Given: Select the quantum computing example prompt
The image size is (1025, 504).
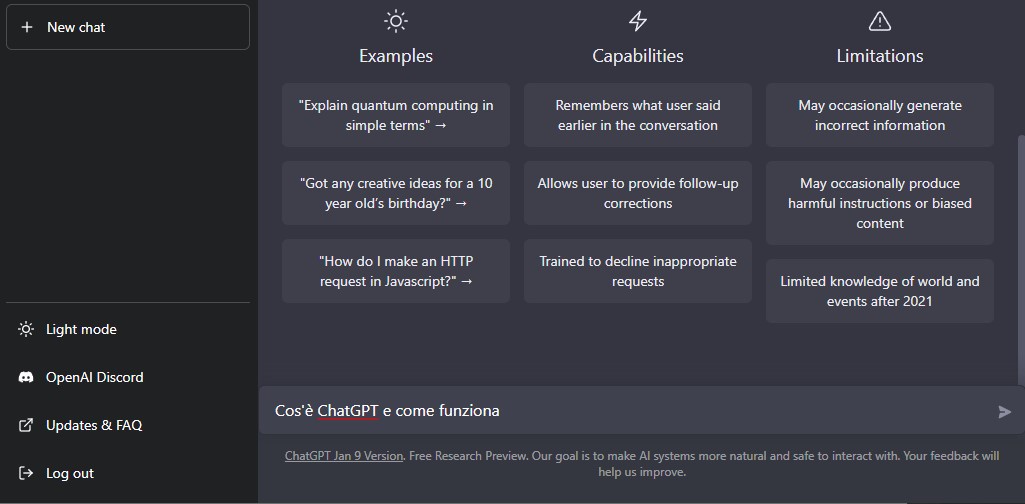Looking at the screenshot, I should point(396,115).
